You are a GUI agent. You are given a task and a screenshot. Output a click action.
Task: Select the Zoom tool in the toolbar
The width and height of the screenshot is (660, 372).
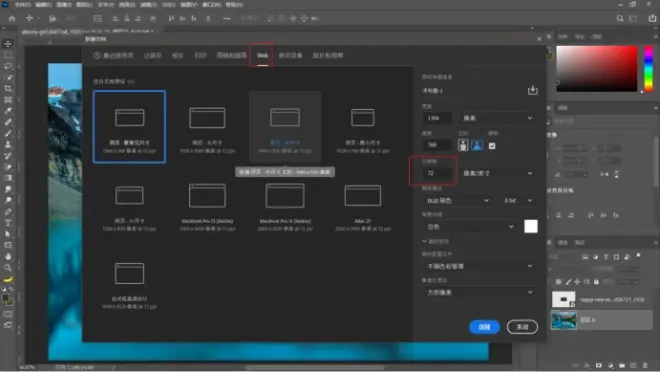(x=8, y=268)
